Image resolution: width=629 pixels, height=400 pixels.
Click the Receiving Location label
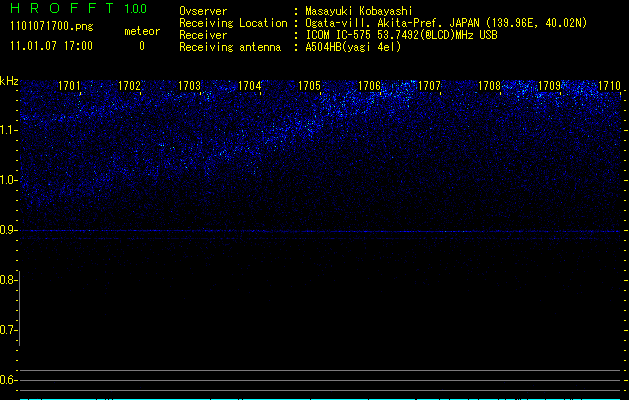coord(233,23)
